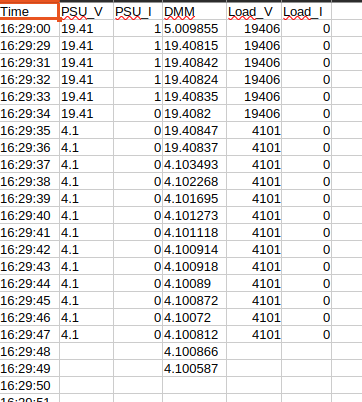Screen dimensions: 362x402
Task: Click the time cell 16:29:49
Action: click(30, 369)
